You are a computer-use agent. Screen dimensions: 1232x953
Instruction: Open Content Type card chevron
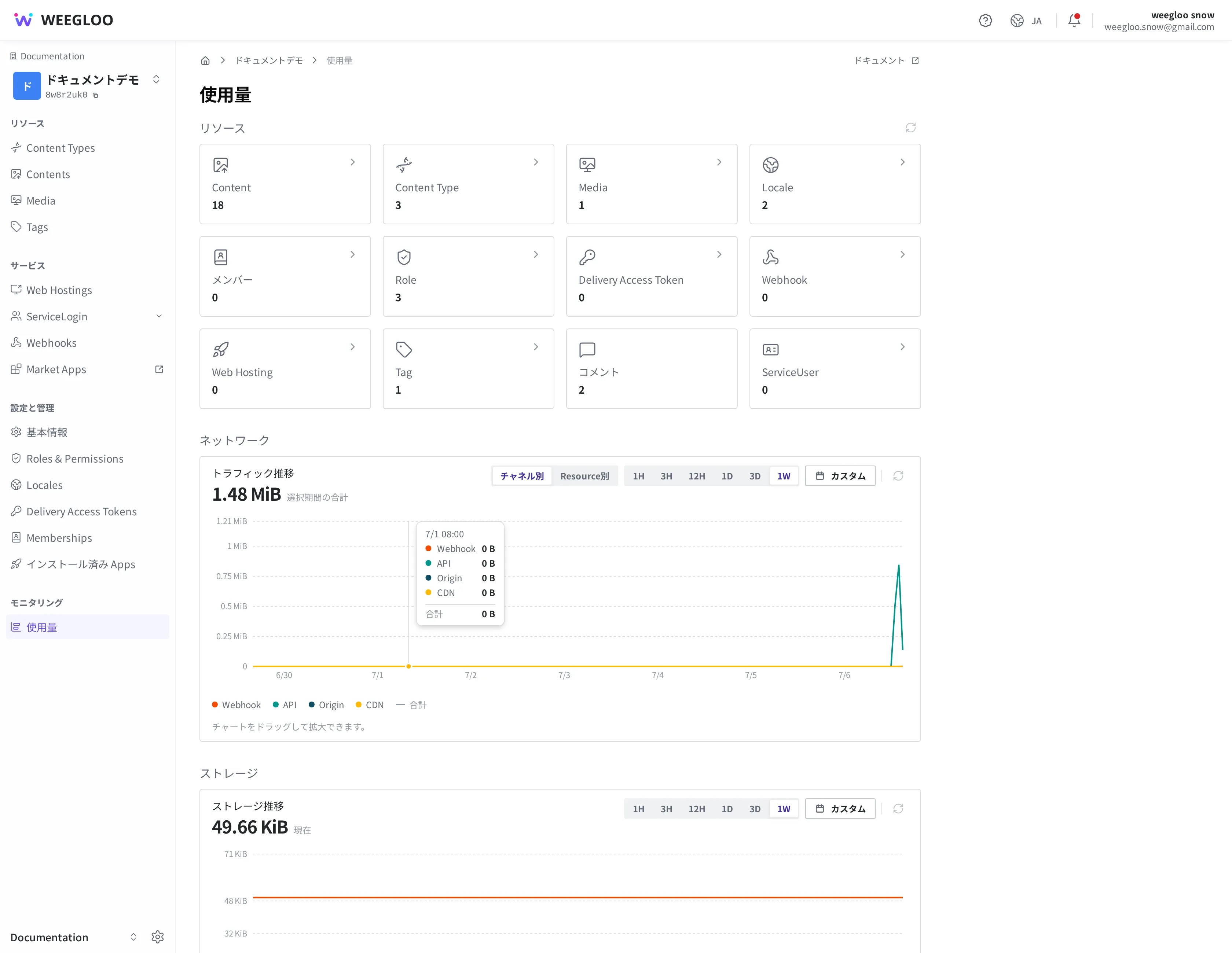[536, 162]
